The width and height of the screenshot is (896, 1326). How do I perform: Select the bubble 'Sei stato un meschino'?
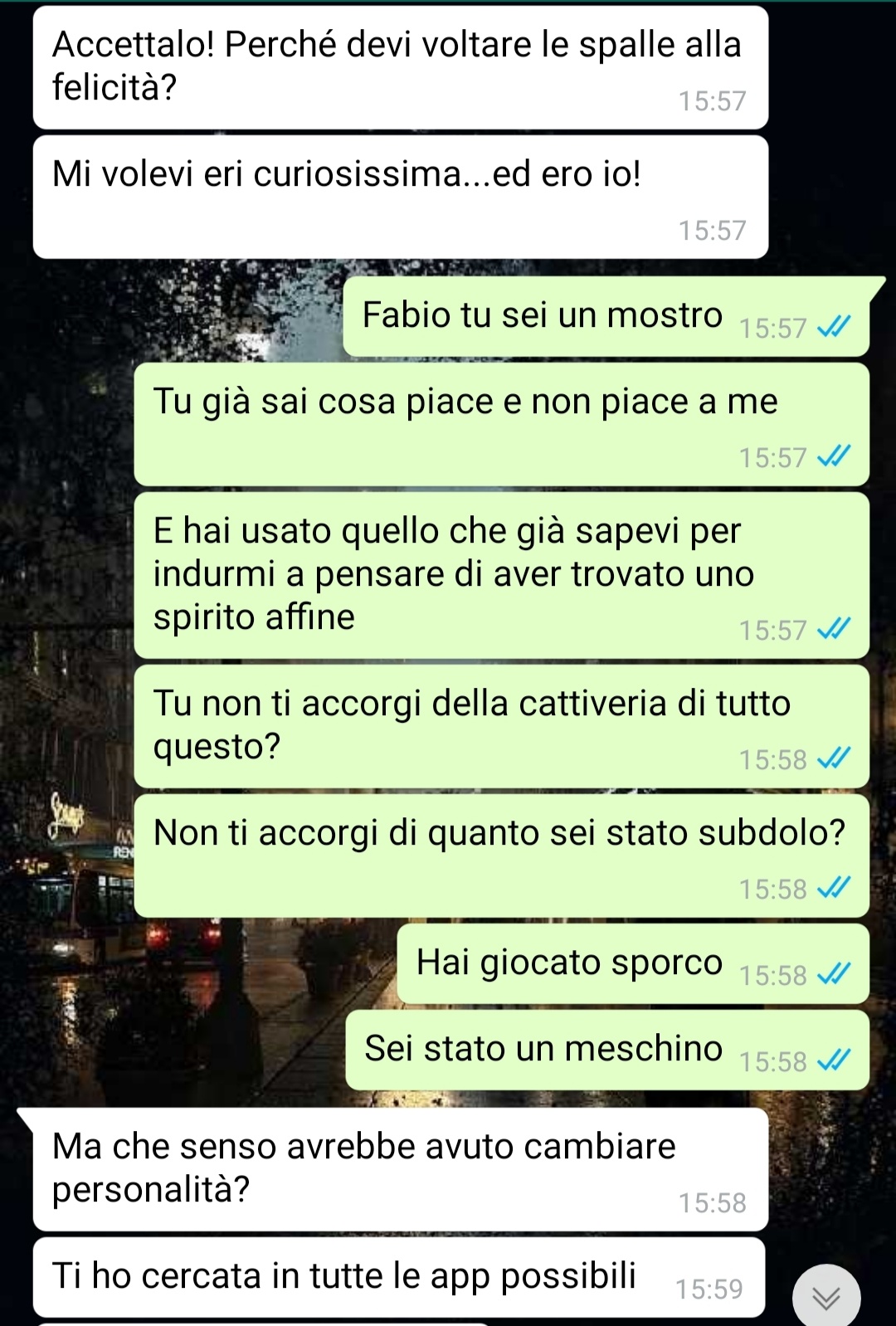(x=607, y=1050)
